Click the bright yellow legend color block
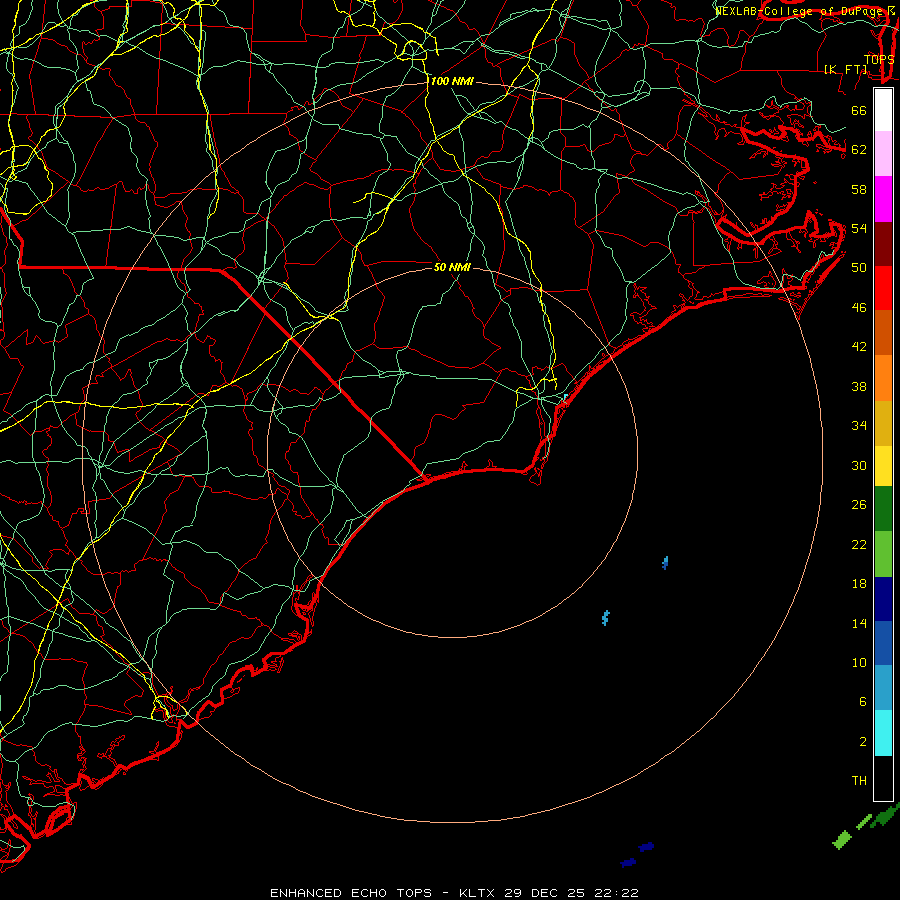Screen dimensions: 900x900 883,466
